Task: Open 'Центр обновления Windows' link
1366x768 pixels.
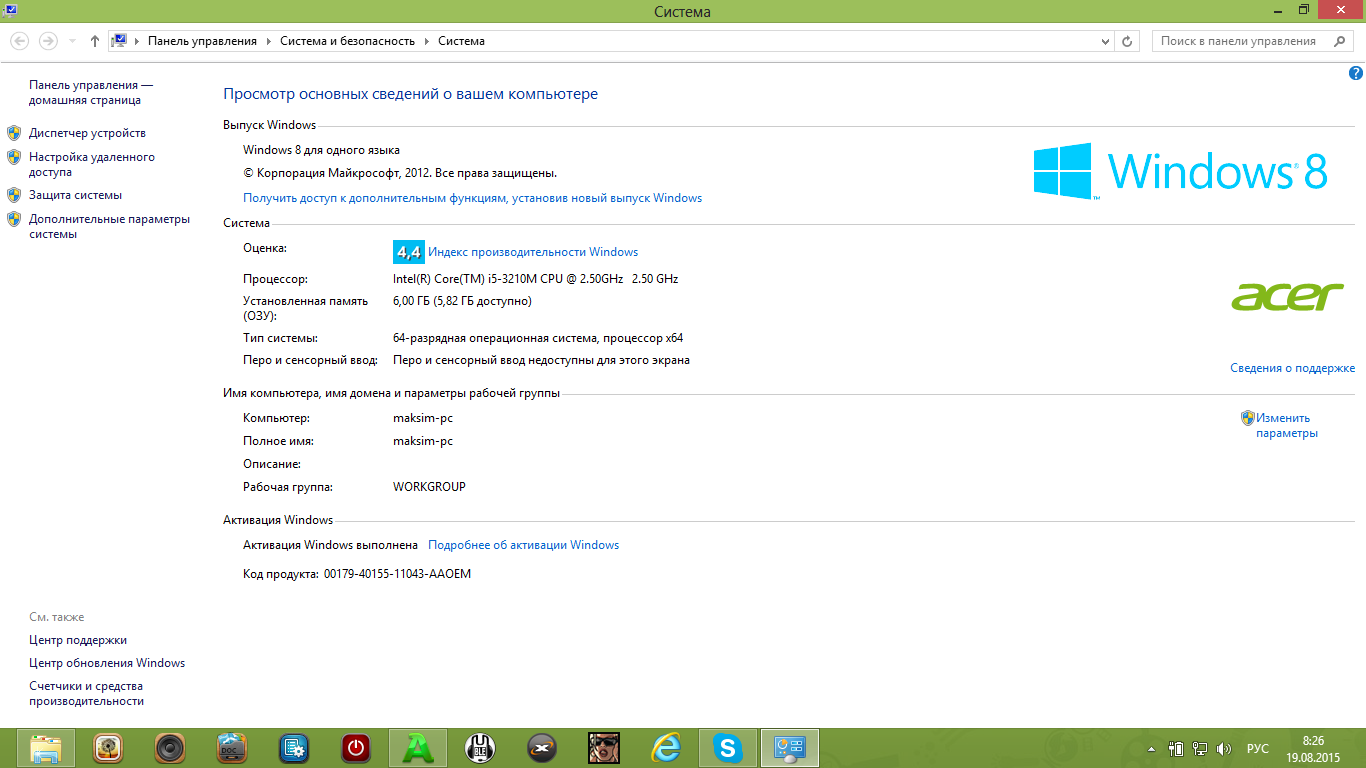Action: click(107, 663)
